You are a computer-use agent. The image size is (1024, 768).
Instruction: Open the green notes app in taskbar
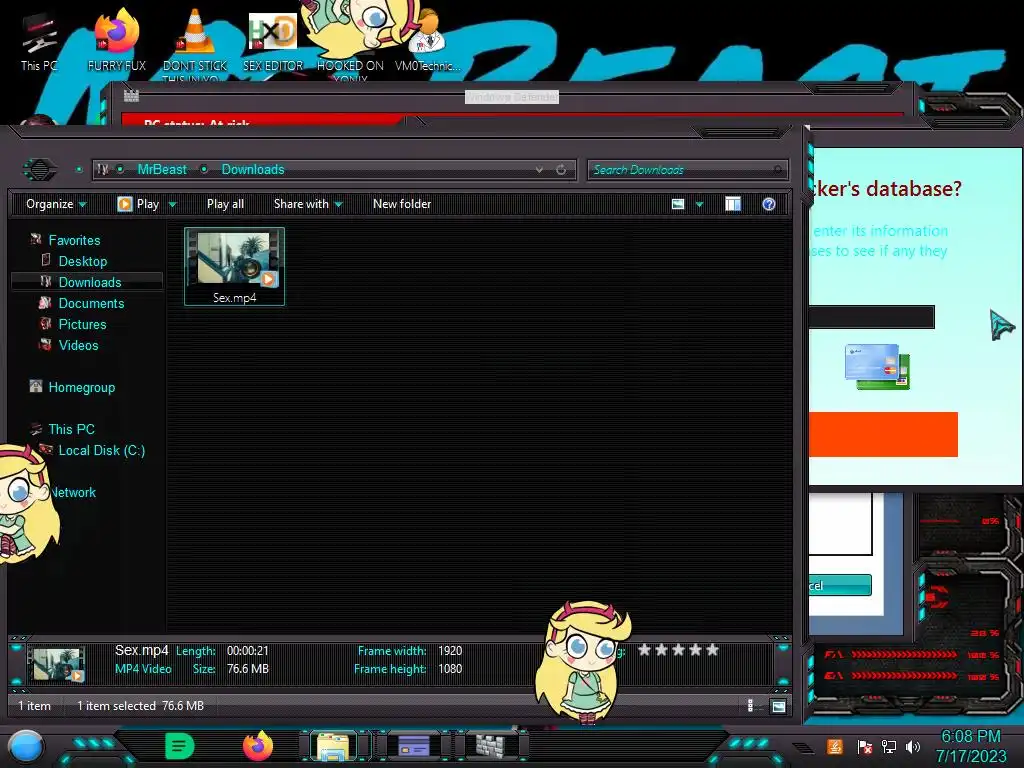tap(180, 746)
